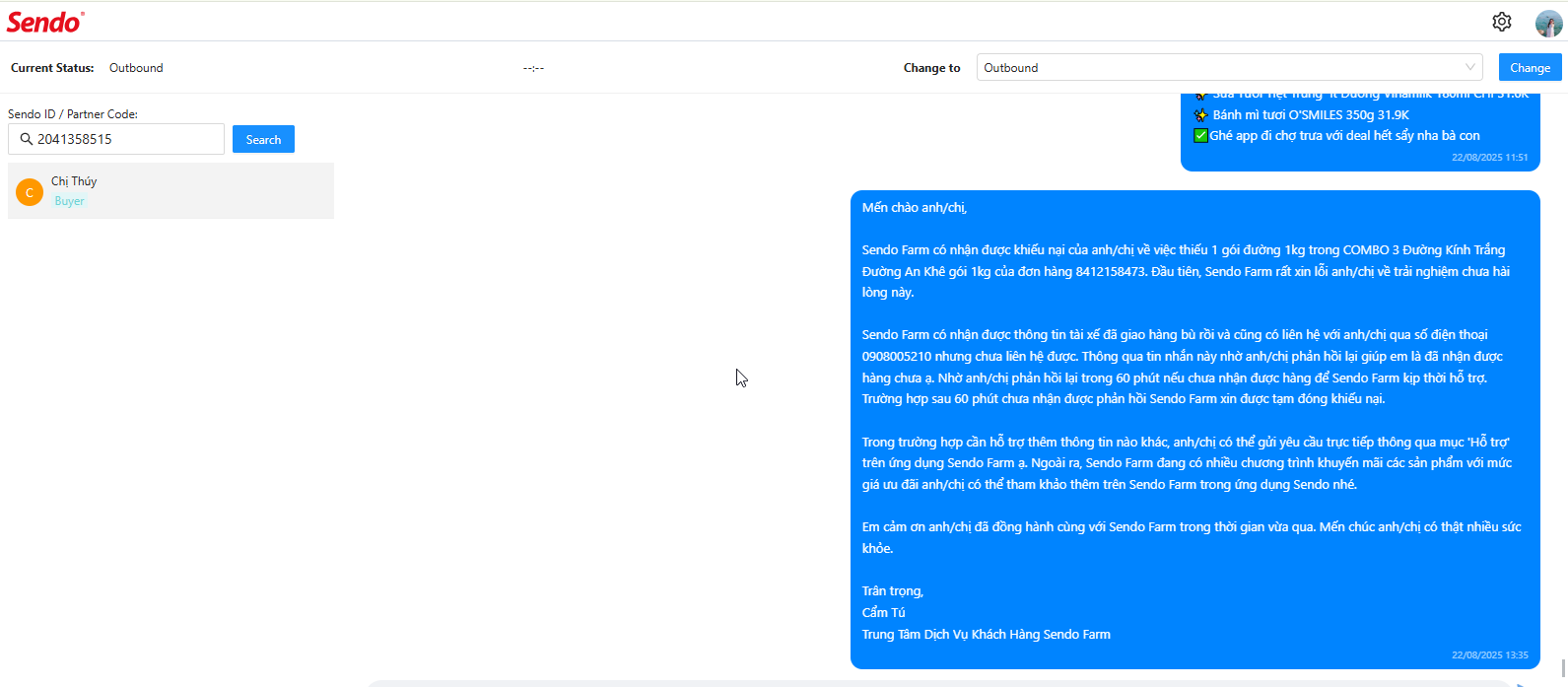Open the Change to status dropdown
Viewport: 1568px width, 687px height.
click(x=1229, y=67)
